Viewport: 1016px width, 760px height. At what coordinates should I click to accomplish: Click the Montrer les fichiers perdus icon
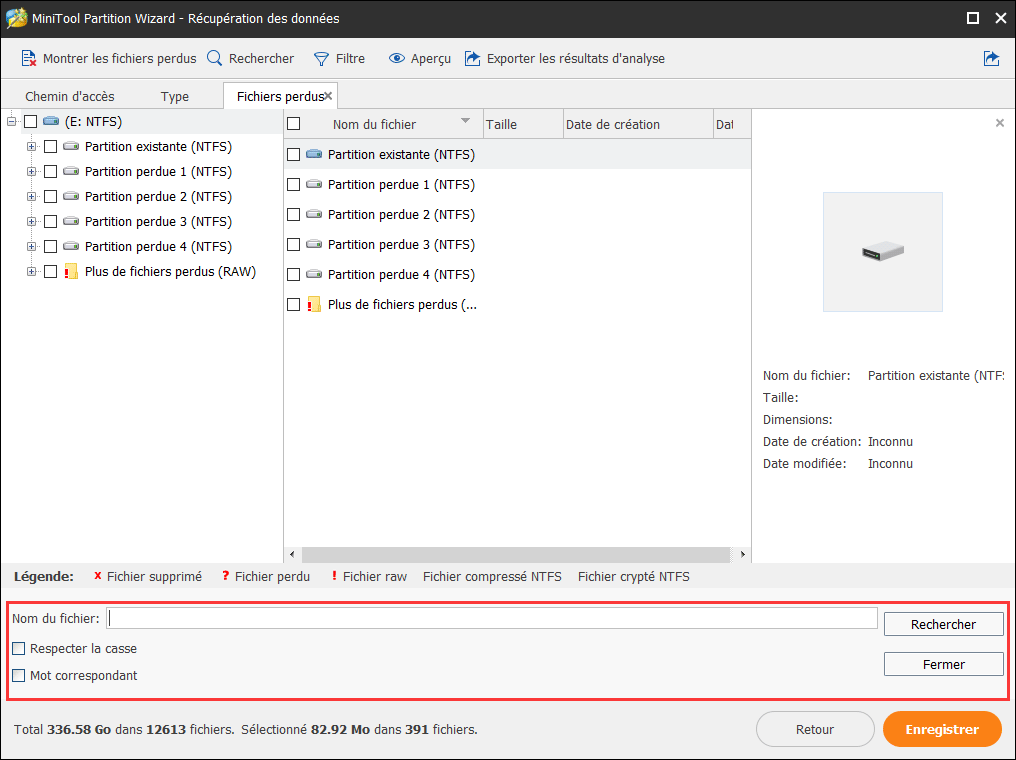29,59
